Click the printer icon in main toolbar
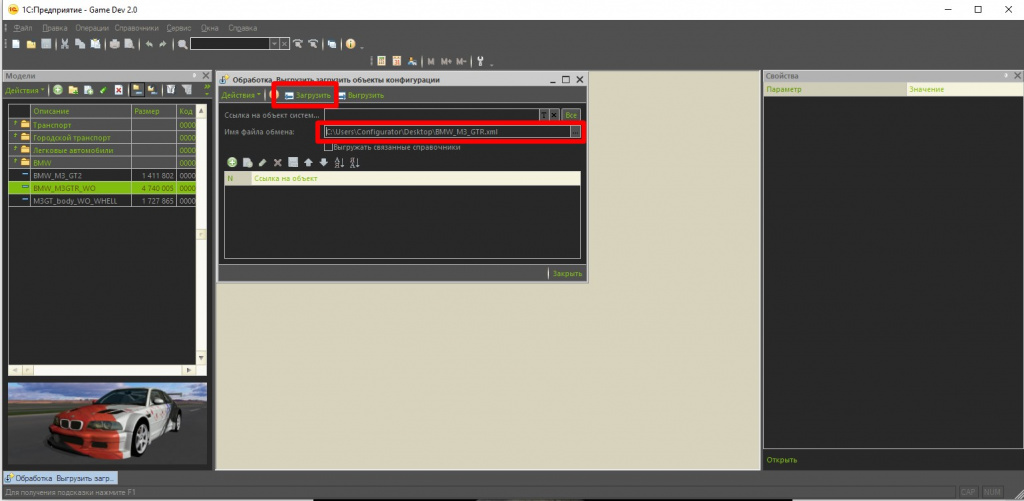This screenshot has height=501, width=1024. tap(114, 44)
